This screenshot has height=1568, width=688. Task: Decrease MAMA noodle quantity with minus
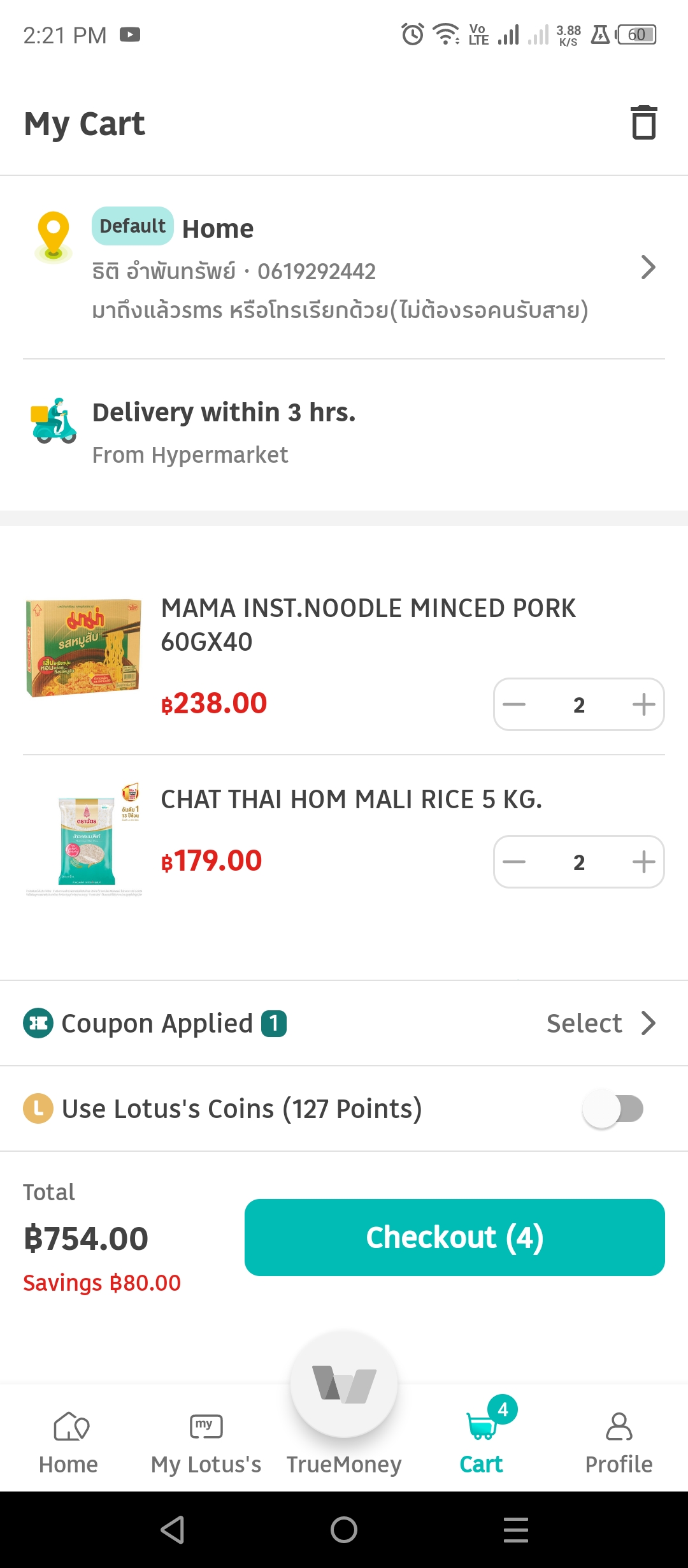[x=514, y=704]
